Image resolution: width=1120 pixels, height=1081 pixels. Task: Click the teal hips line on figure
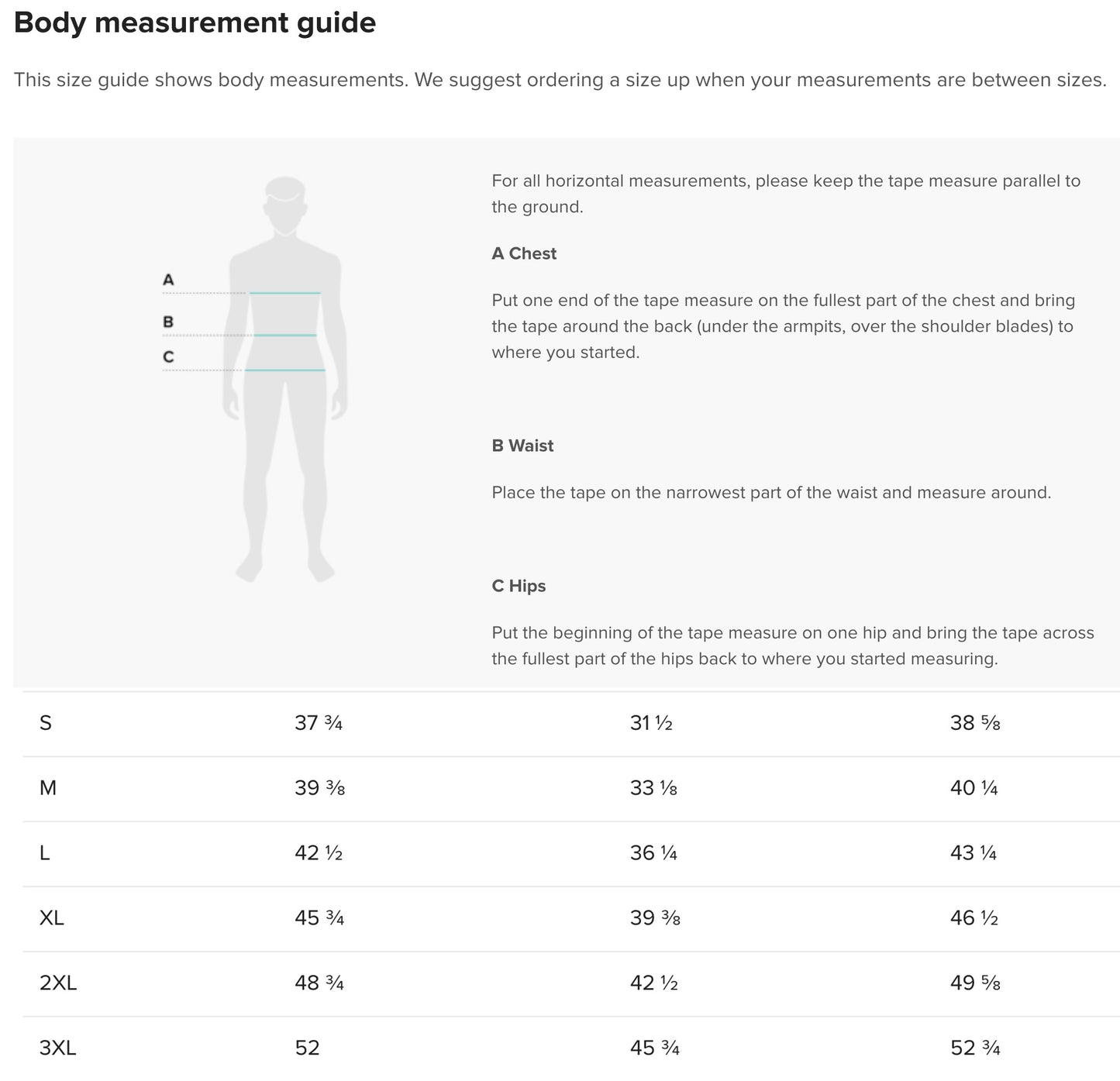pos(284,370)
